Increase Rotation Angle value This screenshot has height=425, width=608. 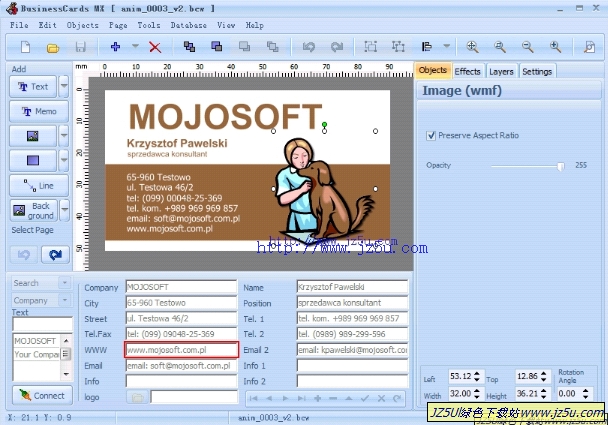[x=586, y=391]
